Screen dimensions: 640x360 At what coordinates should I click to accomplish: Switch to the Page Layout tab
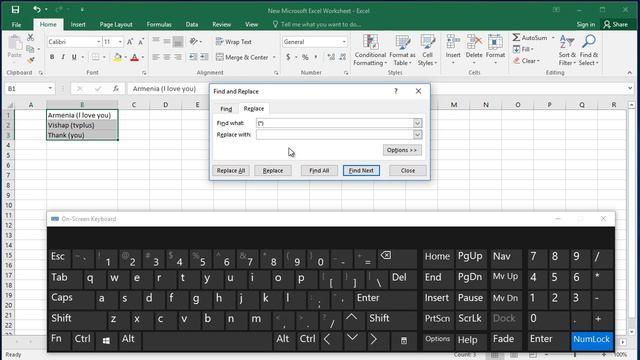116,24
